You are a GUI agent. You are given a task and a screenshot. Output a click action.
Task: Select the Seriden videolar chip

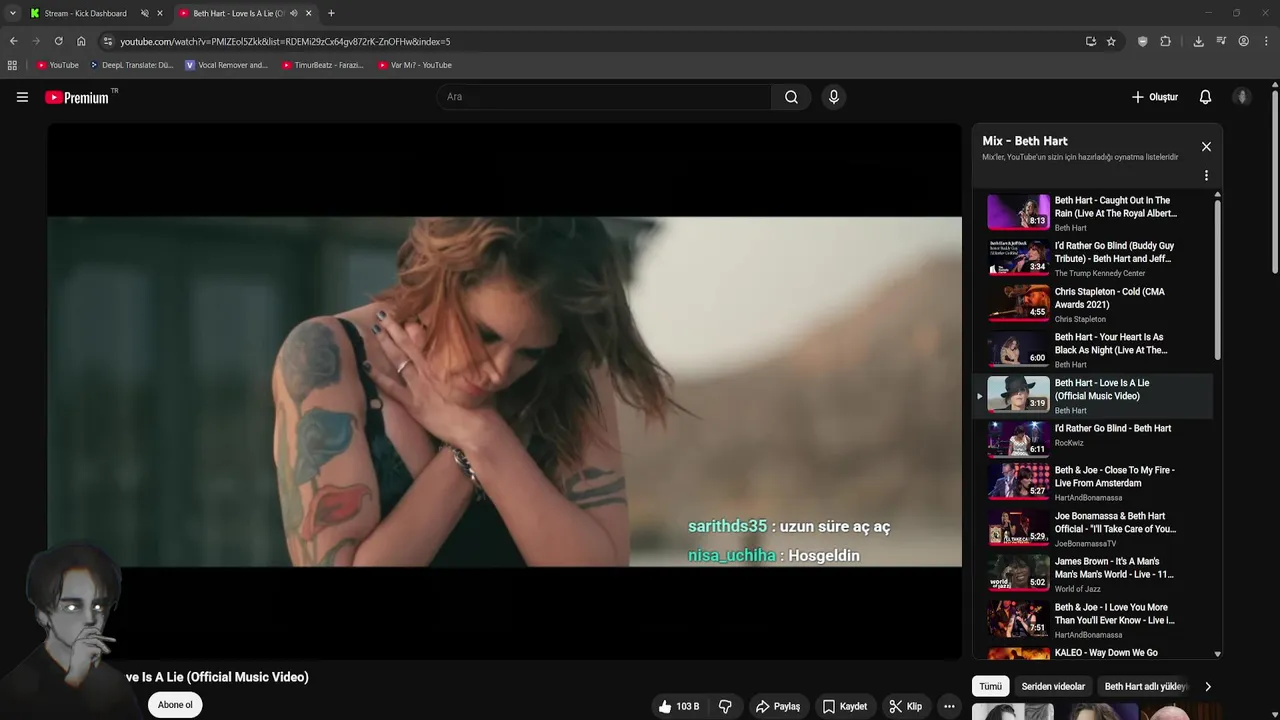(x=1053, y=687)
